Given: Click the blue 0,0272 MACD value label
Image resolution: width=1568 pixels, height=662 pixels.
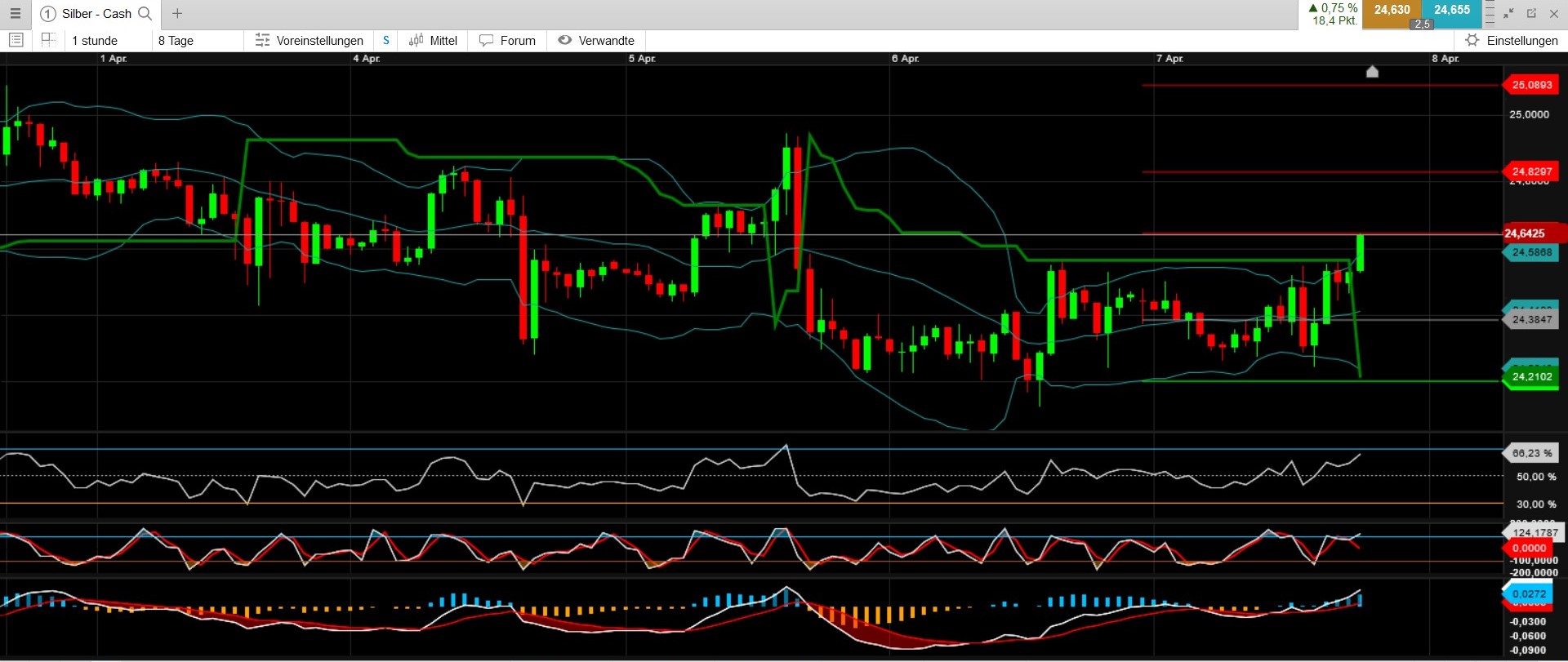Looking at the screenshot, I should 1529,593.
